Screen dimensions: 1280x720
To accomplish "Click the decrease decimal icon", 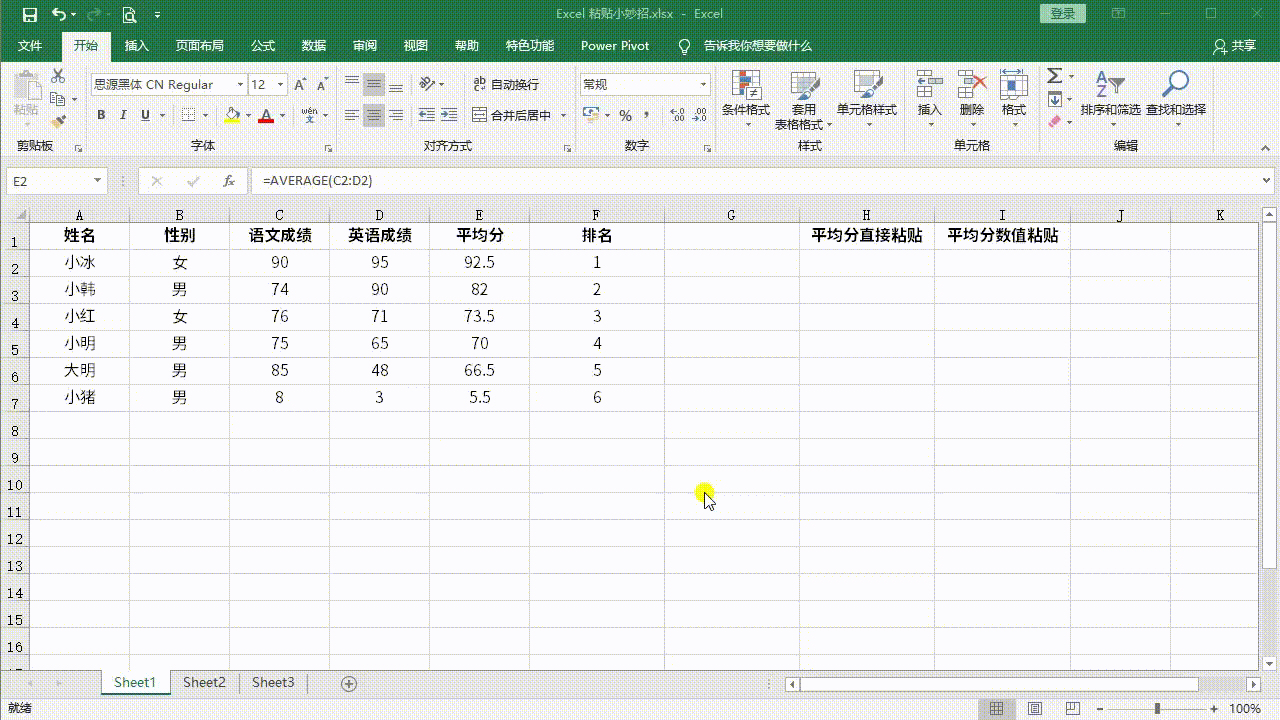I will pyautogui.click(x=701, y=116).
